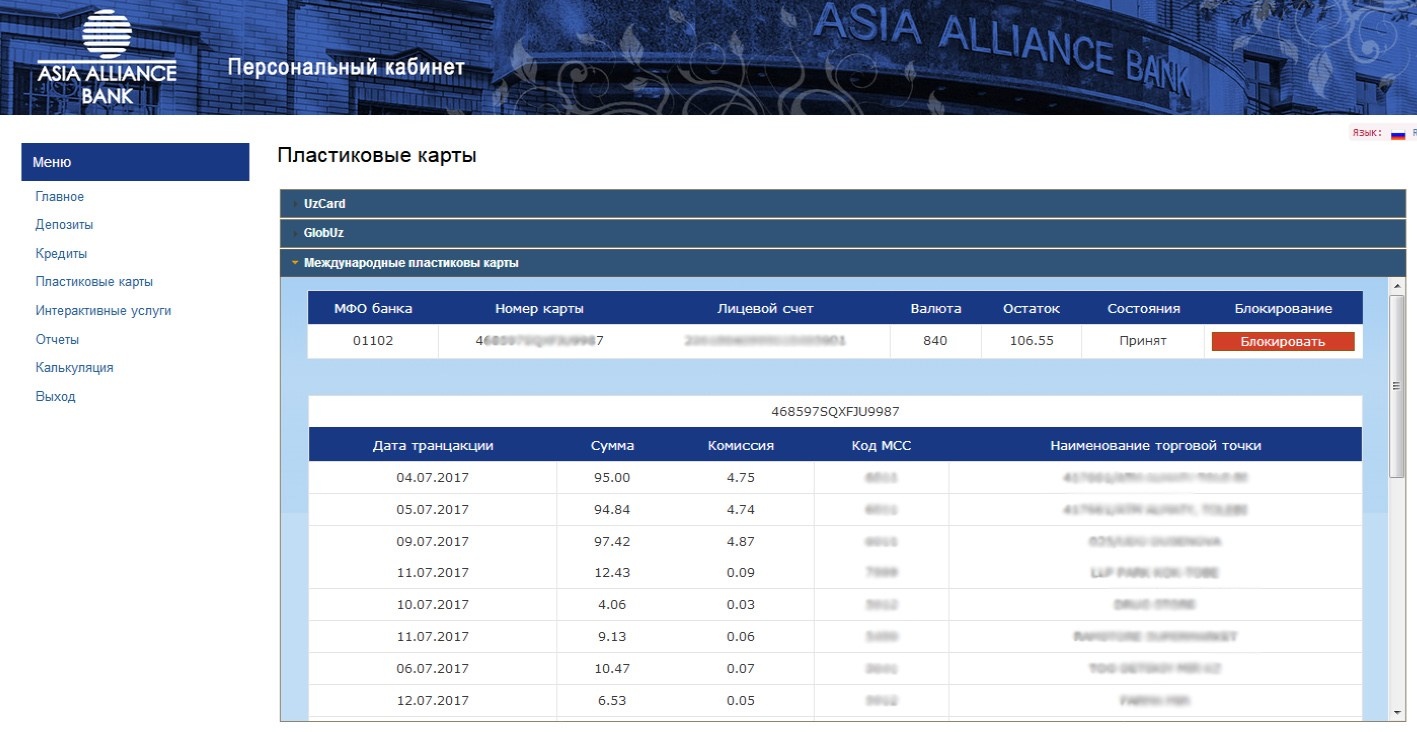Click the card panel scrollbar thumb
Viewport: 1417px width, 732px height.
[x=1397, y=385]
